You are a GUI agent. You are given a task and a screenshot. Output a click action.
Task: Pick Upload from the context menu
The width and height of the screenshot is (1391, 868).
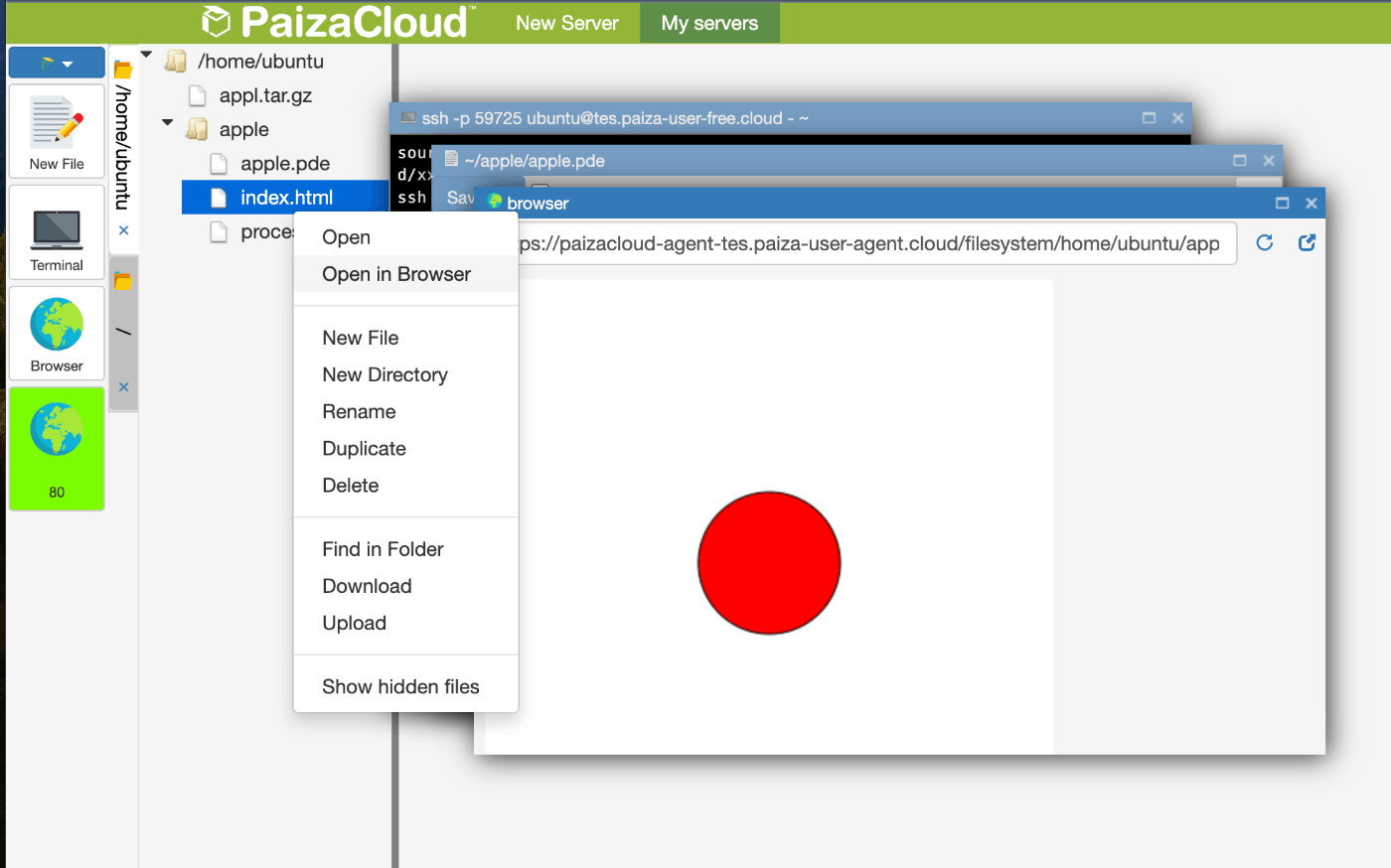tap(354, 623)
